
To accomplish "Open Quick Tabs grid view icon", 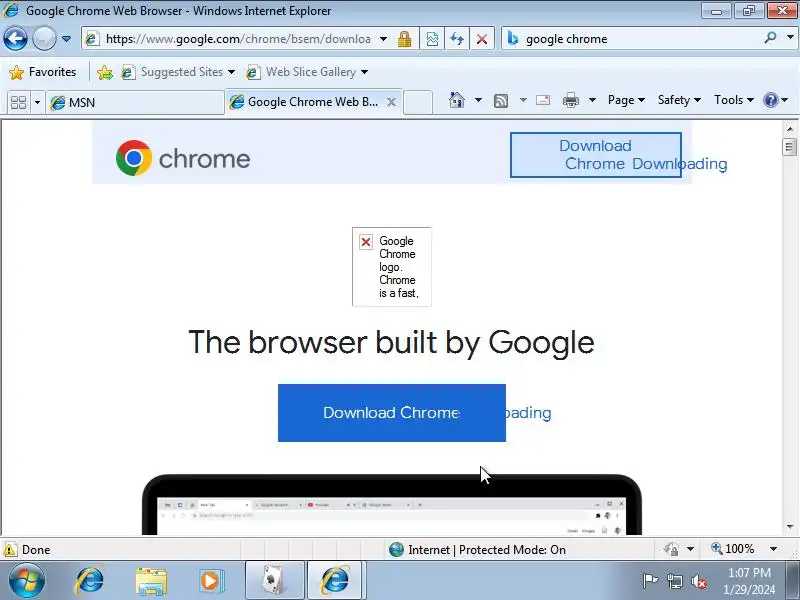I will [x=18, y=103].
